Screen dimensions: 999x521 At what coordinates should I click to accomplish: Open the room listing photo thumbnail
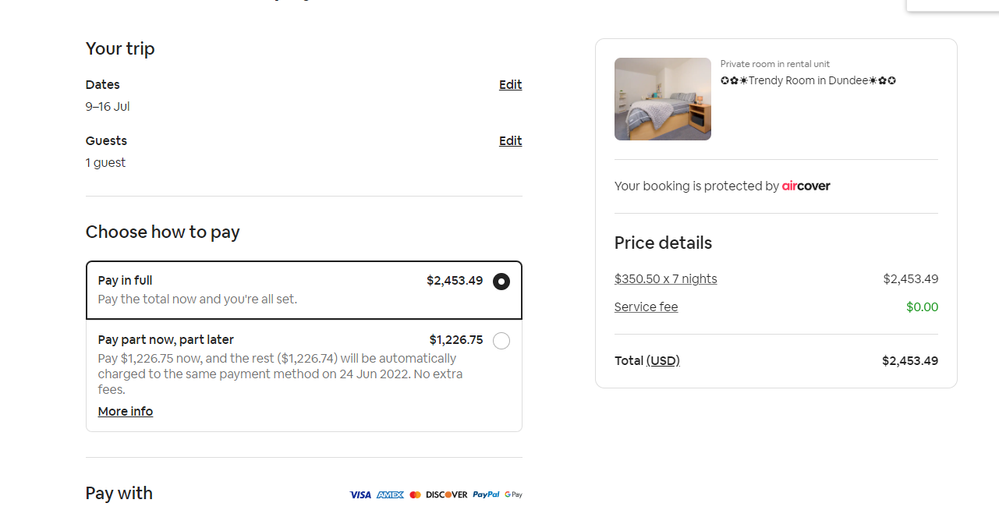pos(662,99)
